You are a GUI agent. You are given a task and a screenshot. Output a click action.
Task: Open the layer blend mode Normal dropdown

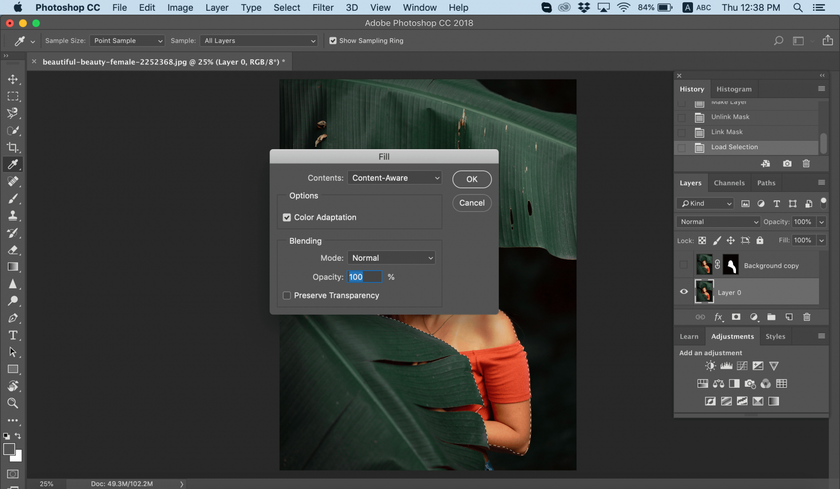pyautogui.click(x=718, y=222)
